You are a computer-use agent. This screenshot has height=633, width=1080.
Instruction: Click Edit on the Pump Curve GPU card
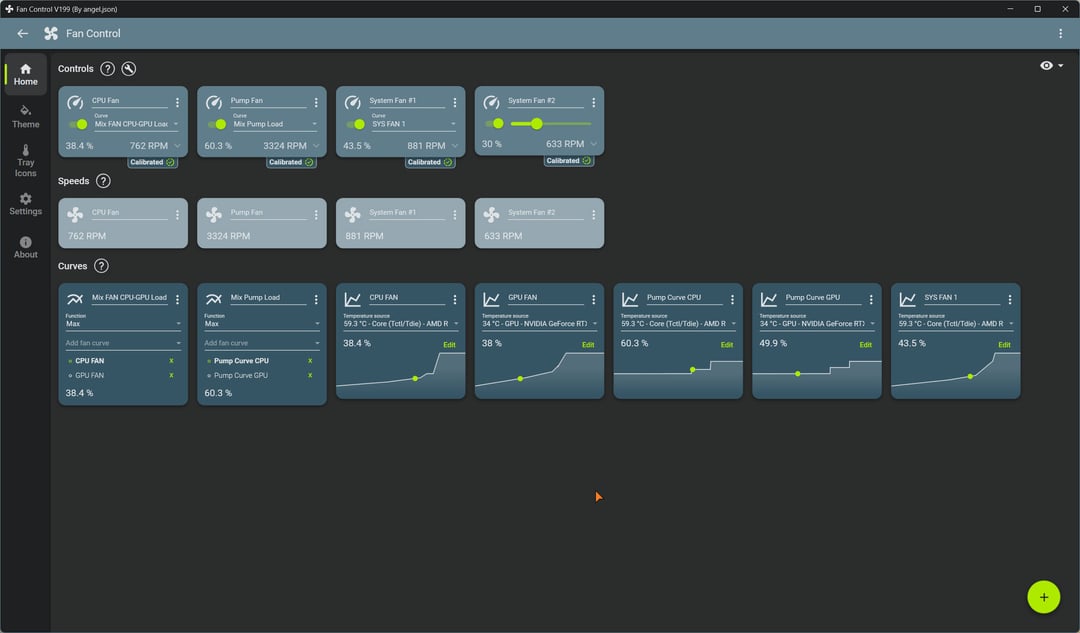tap(865, 344)
